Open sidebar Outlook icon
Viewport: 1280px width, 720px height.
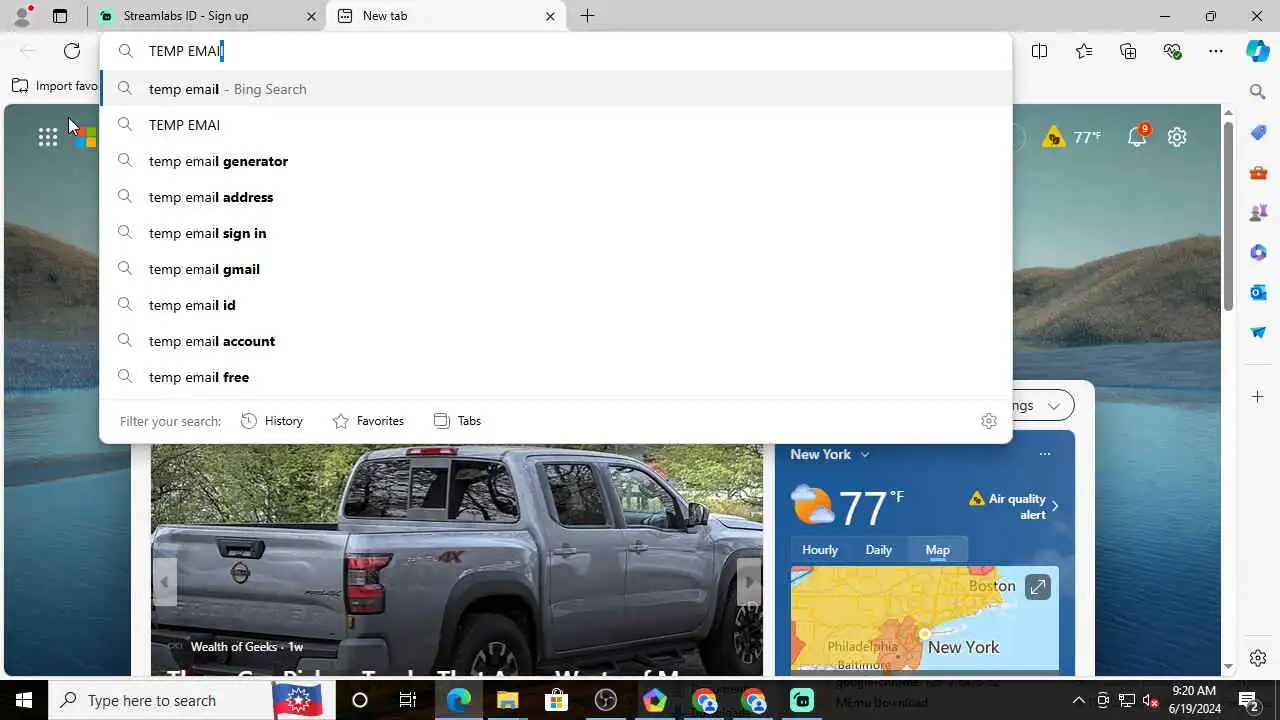[1258, 292]
